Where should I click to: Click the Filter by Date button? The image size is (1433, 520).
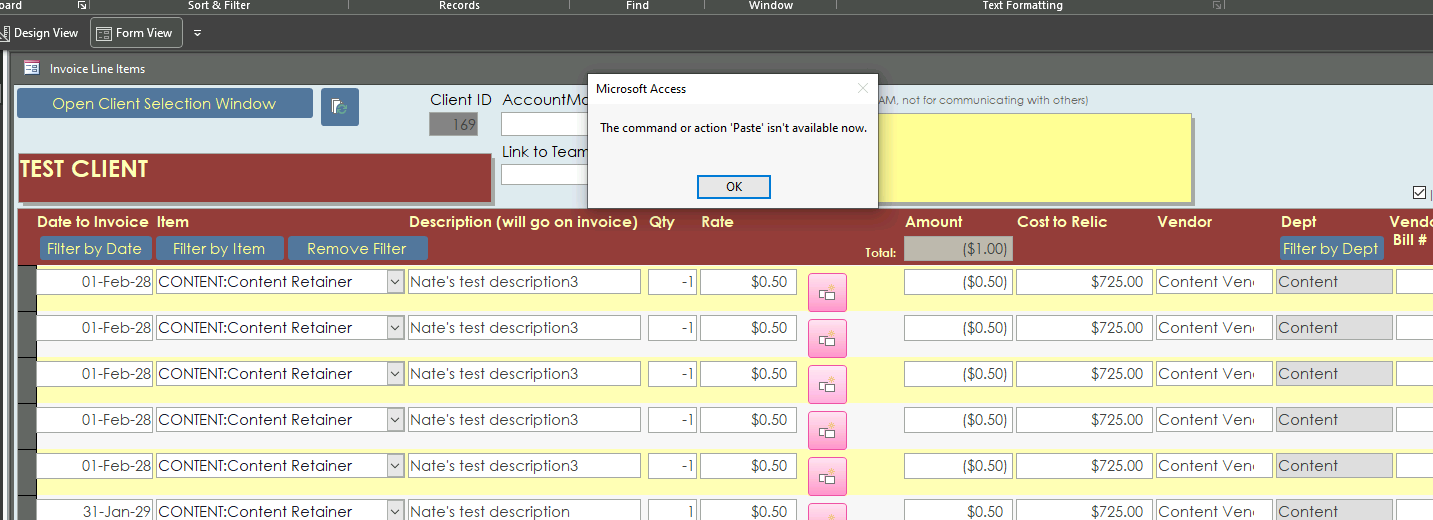coord(95,248)
